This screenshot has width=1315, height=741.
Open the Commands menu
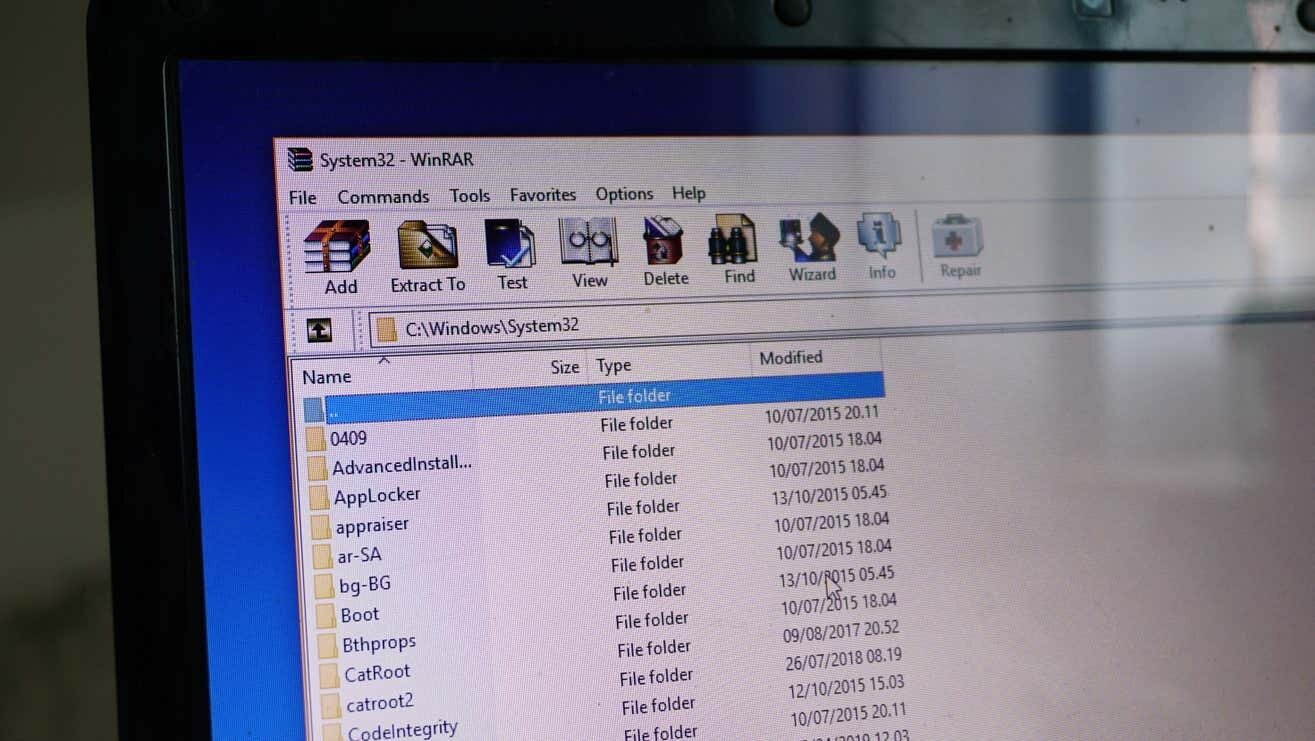(383, 197)
